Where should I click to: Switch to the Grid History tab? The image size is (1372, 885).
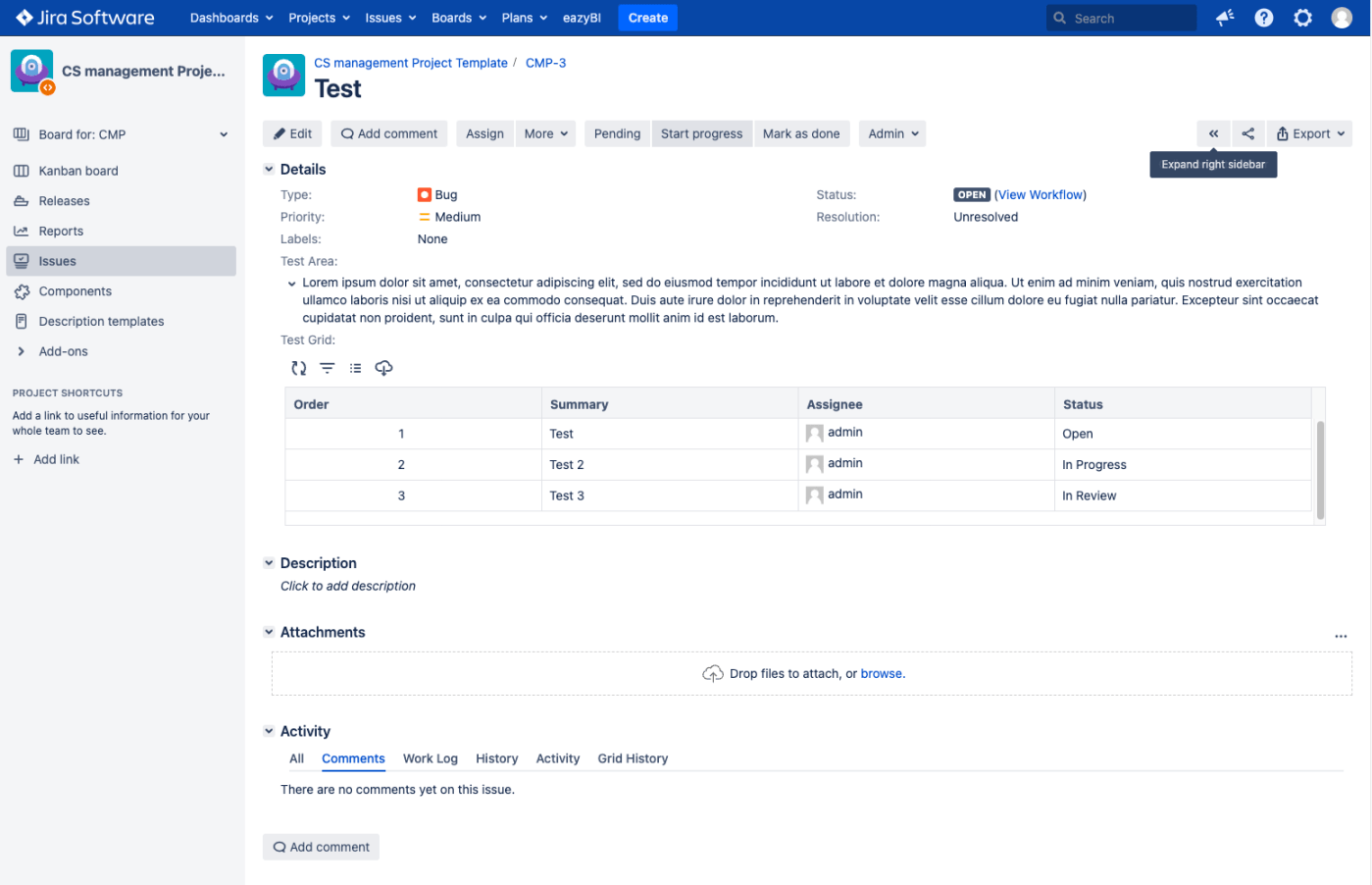pyautogui.click(x=633, y=758)
